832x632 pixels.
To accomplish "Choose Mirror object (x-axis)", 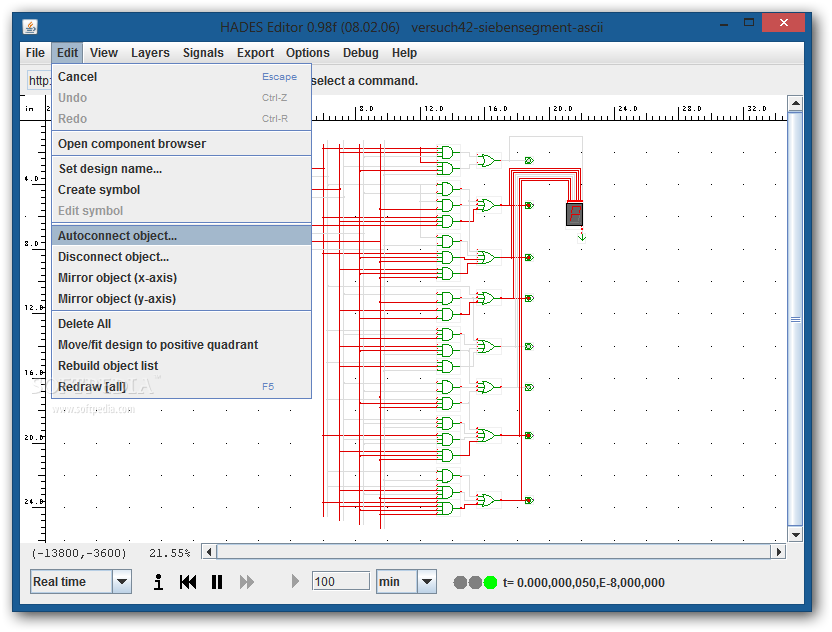I will click(181, 278).
